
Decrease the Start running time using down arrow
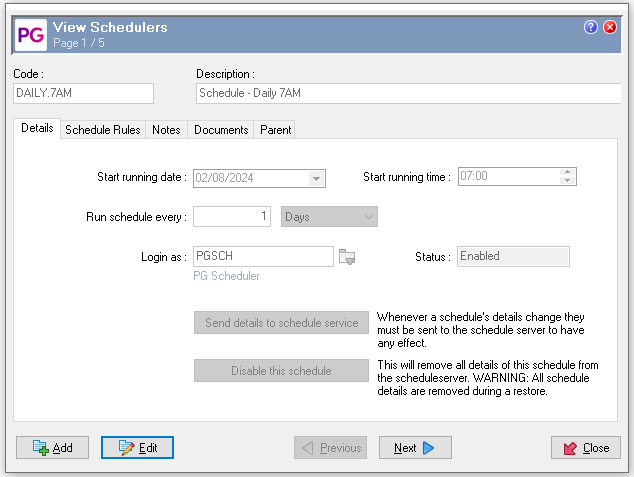(x=568, y=181)
